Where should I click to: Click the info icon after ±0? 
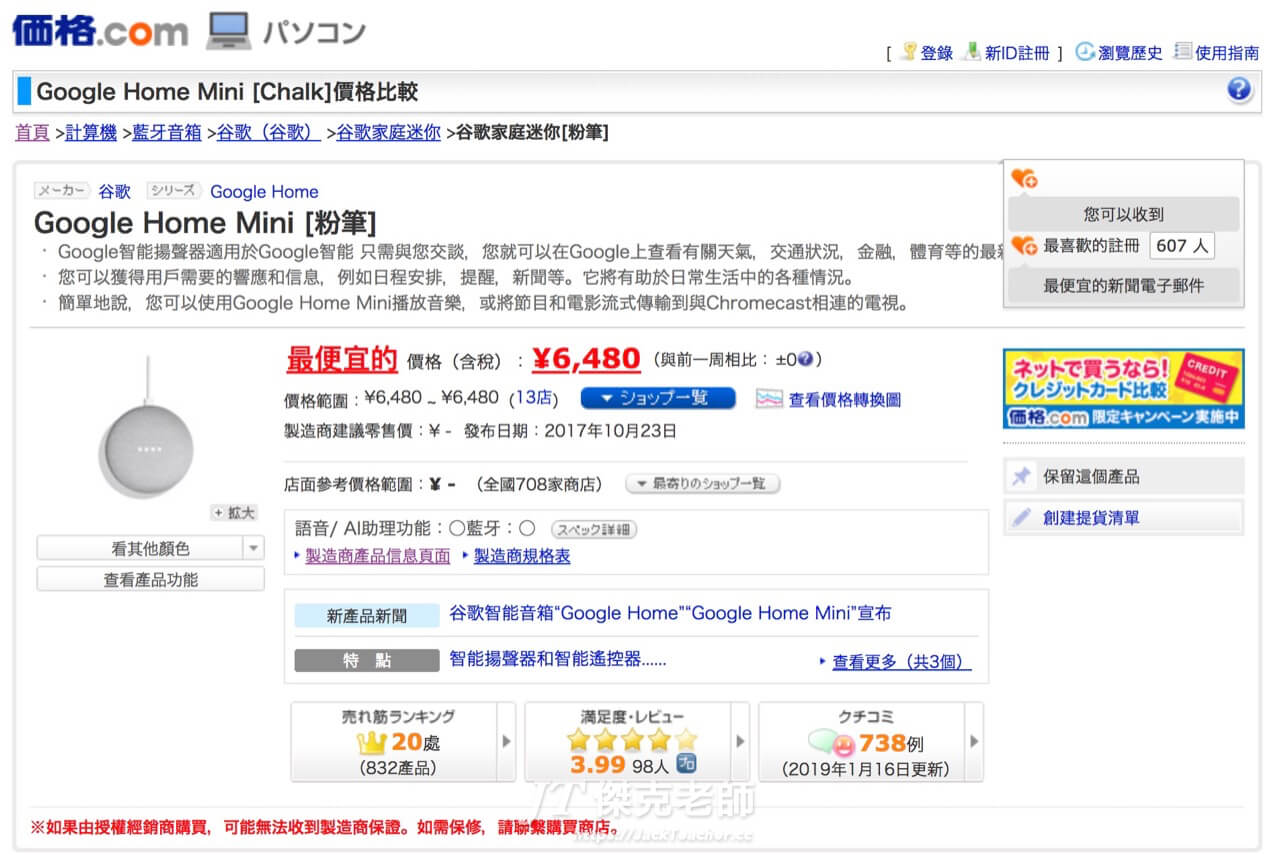[x=805, y=359]
